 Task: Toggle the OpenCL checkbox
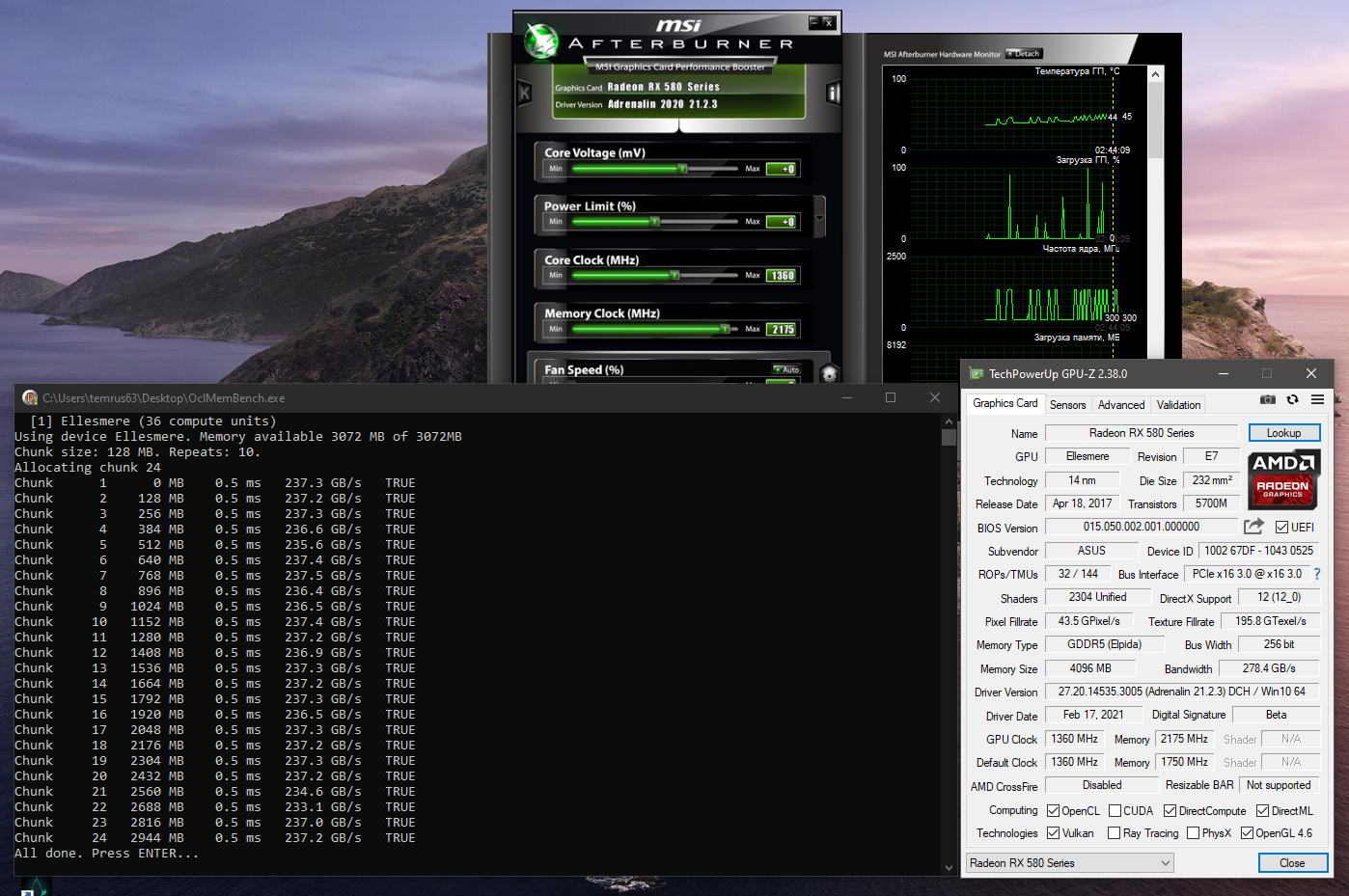point(1053,811)
